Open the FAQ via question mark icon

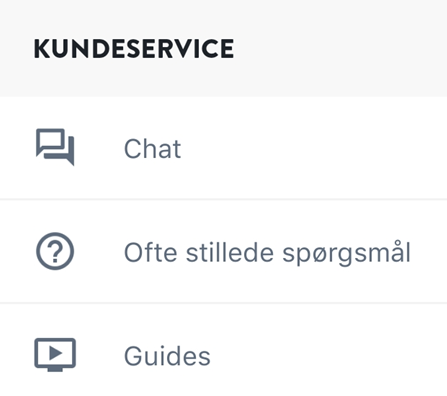pos(55,251)
